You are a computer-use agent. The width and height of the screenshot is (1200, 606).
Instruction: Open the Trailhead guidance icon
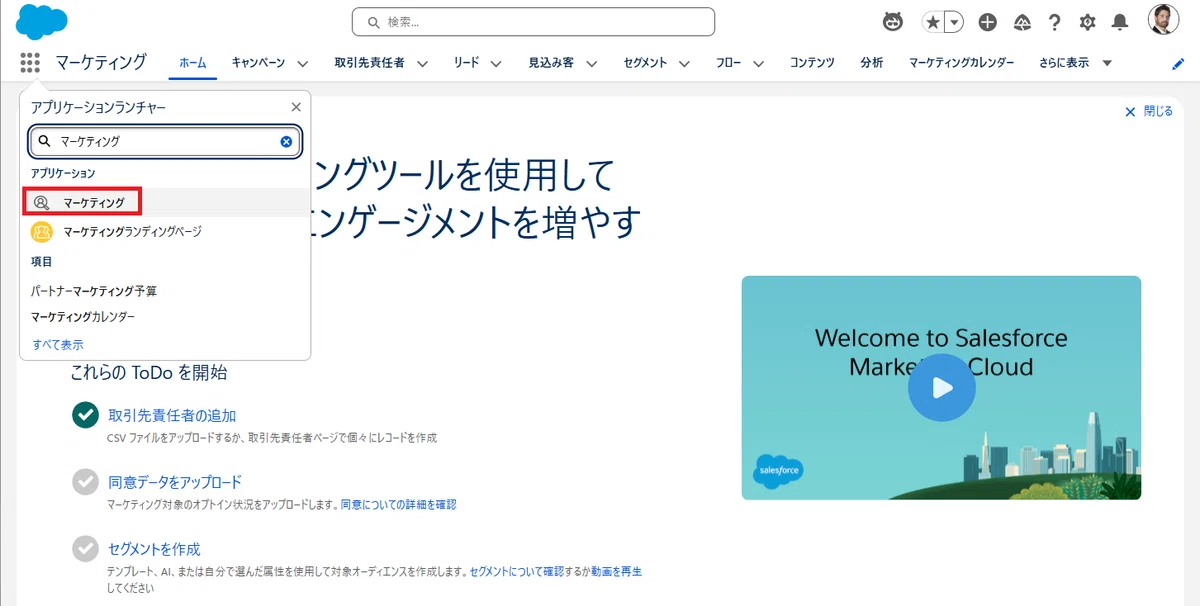point(1022,22)
